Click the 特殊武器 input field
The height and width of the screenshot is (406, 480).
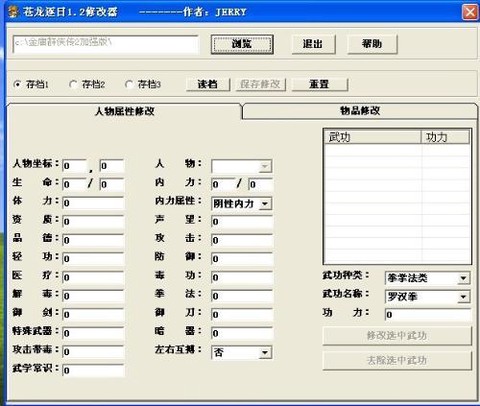(x=93, y=333)
